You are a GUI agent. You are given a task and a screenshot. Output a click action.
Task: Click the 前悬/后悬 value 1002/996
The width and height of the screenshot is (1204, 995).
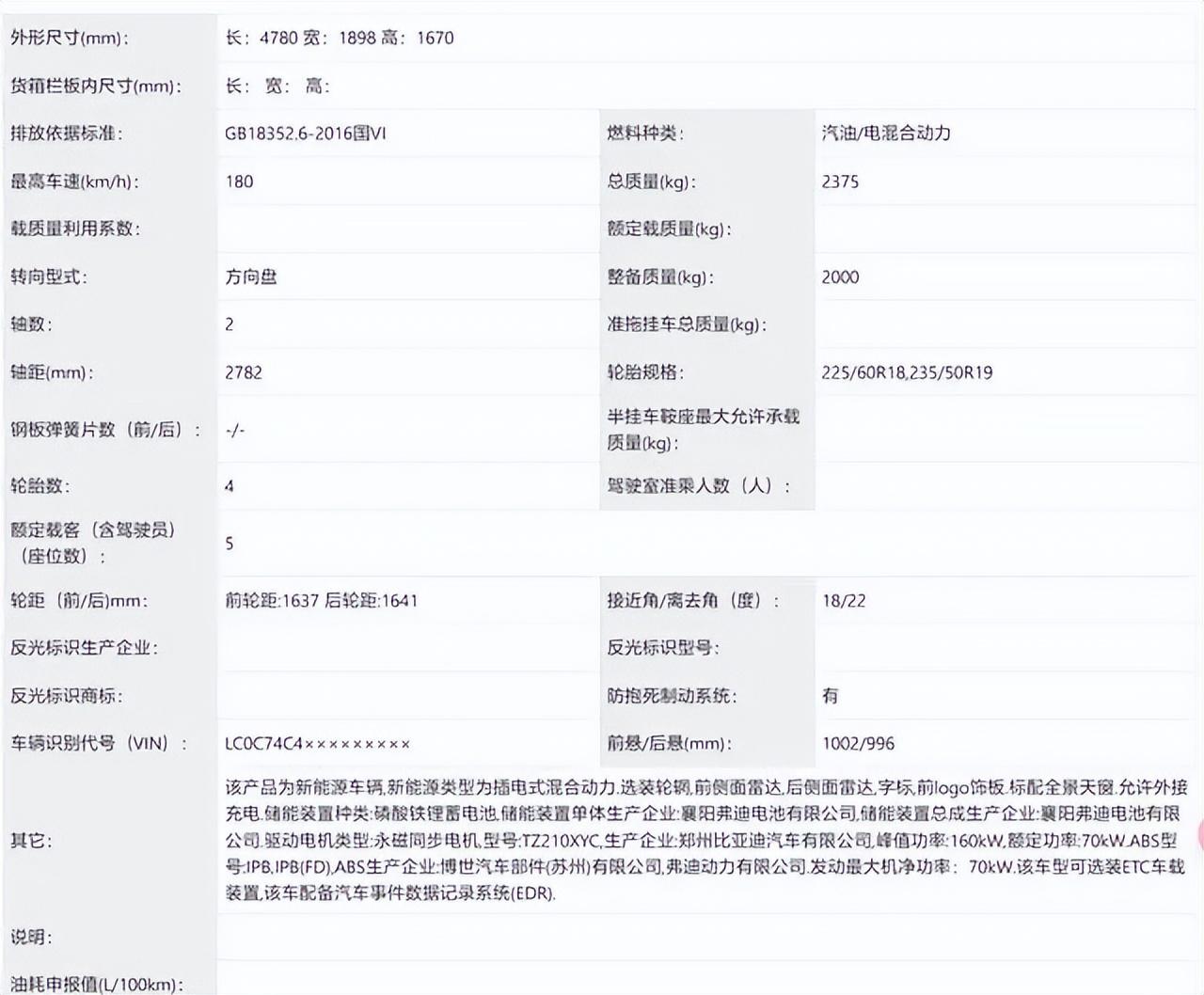[858, 744]
